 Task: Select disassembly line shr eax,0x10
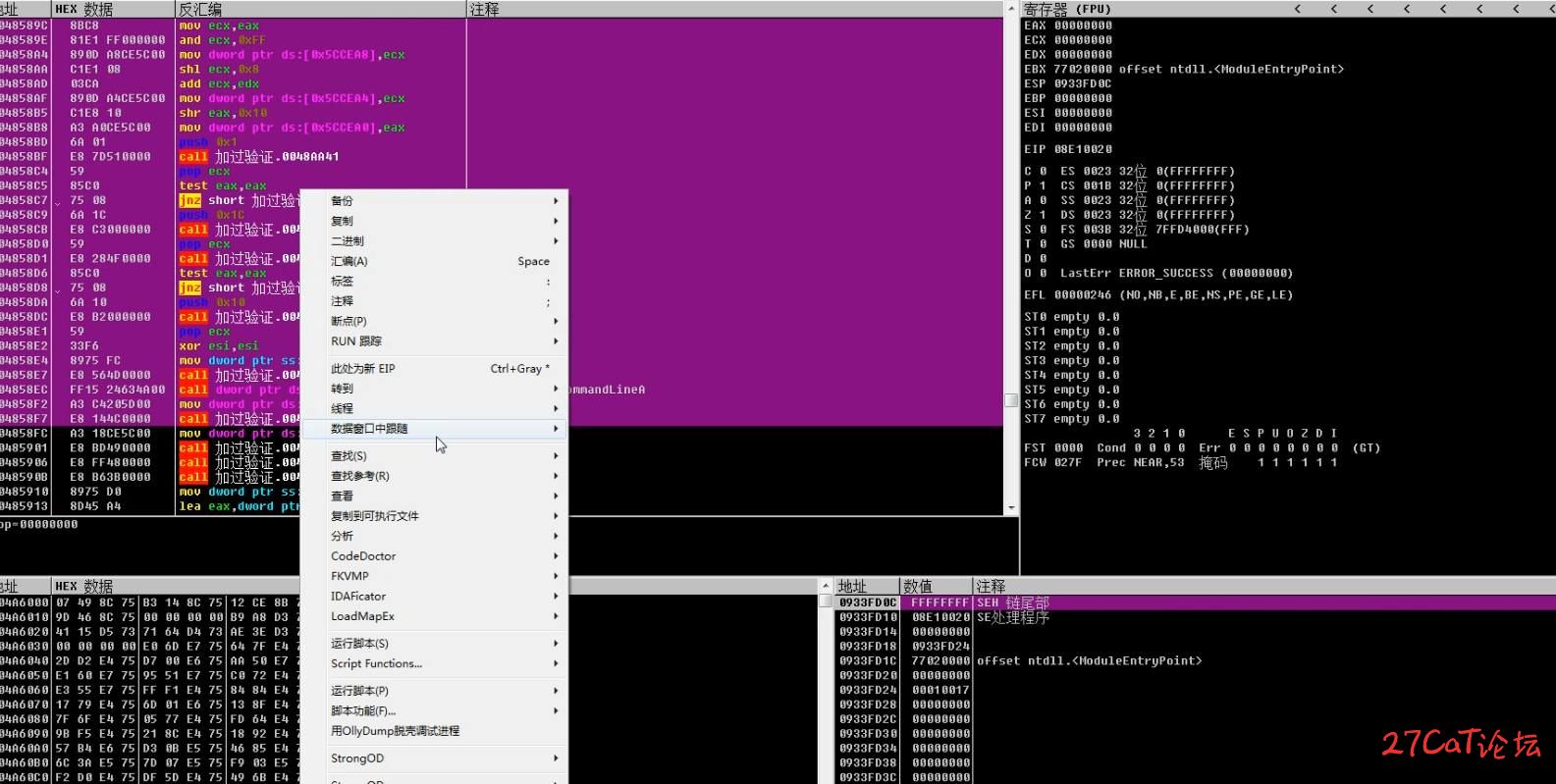(x=223, y=113)
